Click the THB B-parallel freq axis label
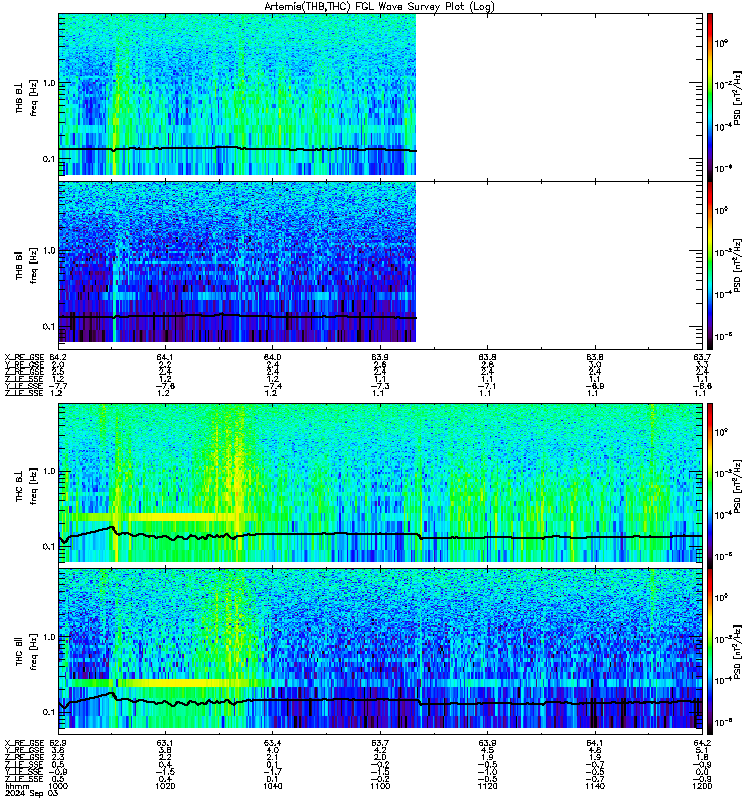 click(x=34, y=265)
